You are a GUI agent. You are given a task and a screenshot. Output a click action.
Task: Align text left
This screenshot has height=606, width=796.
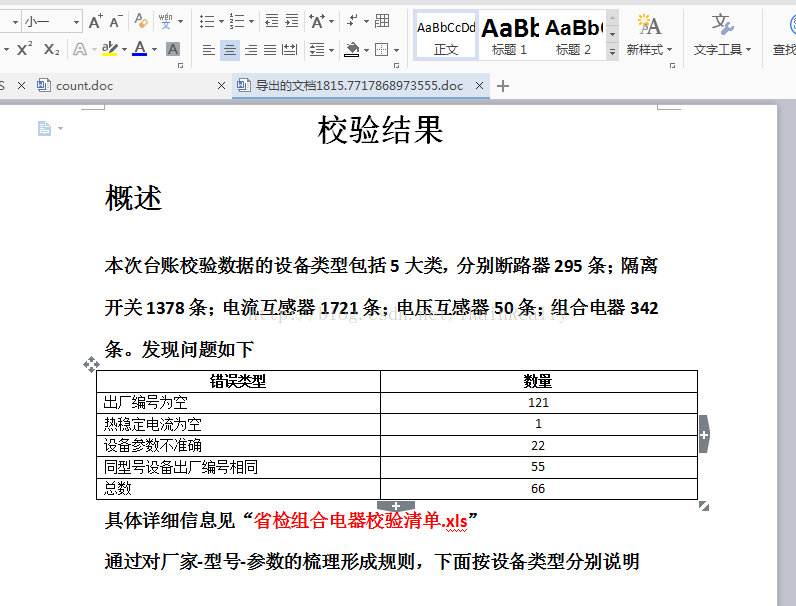tap(209, 50)
